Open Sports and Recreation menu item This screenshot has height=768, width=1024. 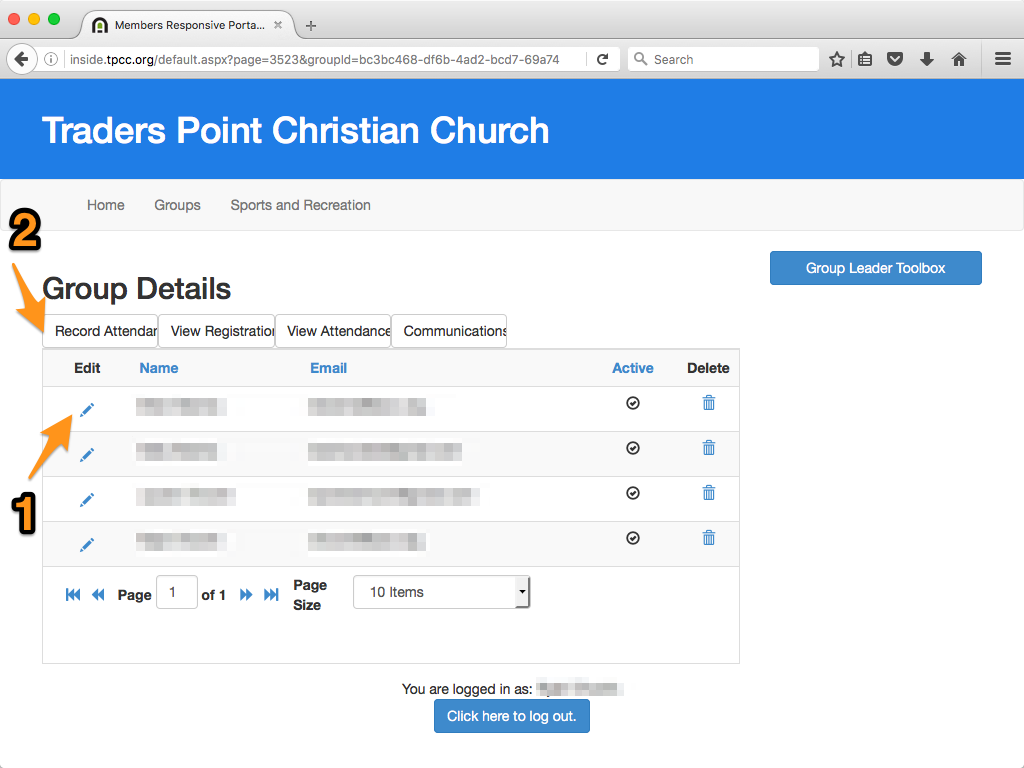coord(300,205)
